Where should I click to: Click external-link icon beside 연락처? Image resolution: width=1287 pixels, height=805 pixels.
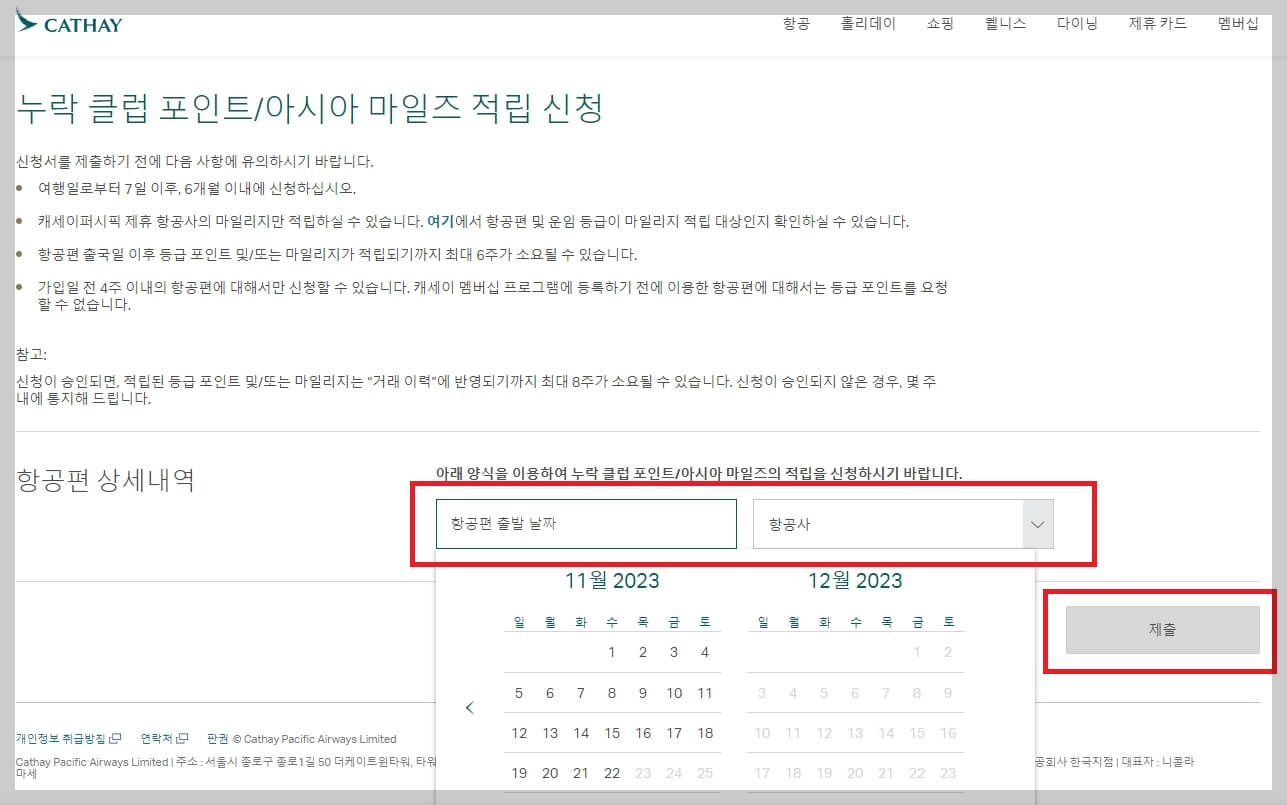[x=181, y=739]
